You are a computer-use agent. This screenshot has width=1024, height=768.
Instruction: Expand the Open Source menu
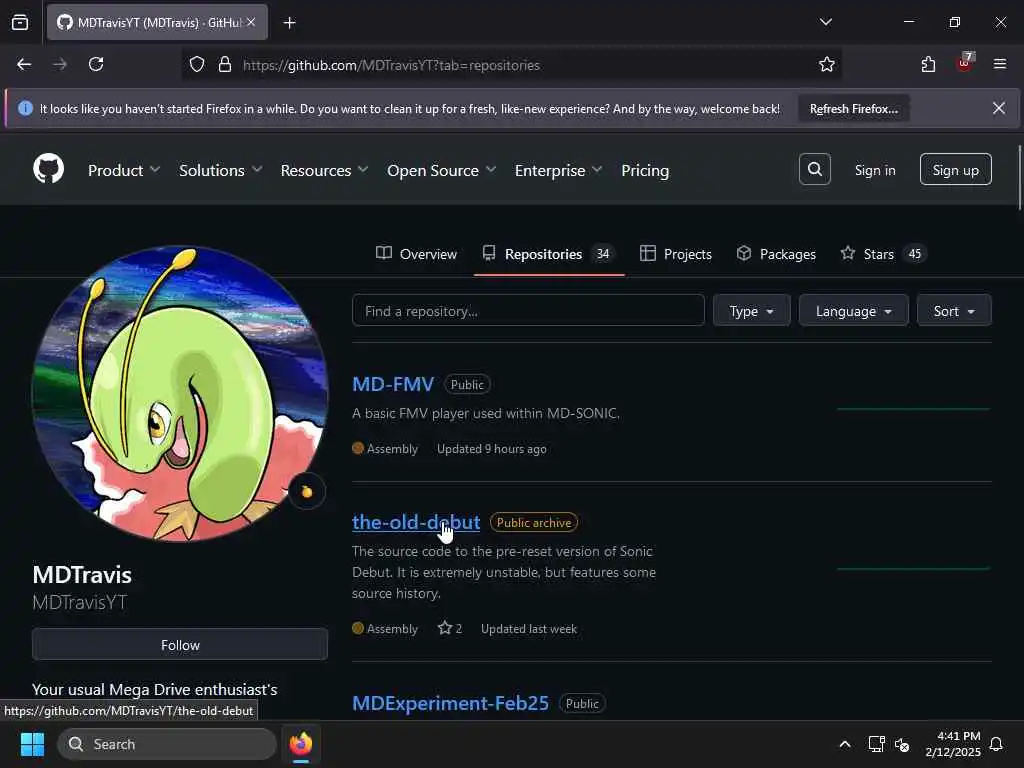(x=441, y=170)
